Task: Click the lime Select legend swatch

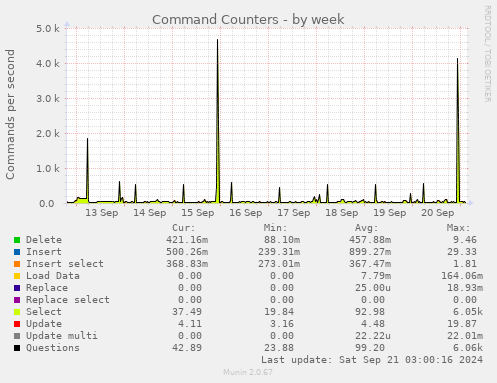Action: click(17, 312)
